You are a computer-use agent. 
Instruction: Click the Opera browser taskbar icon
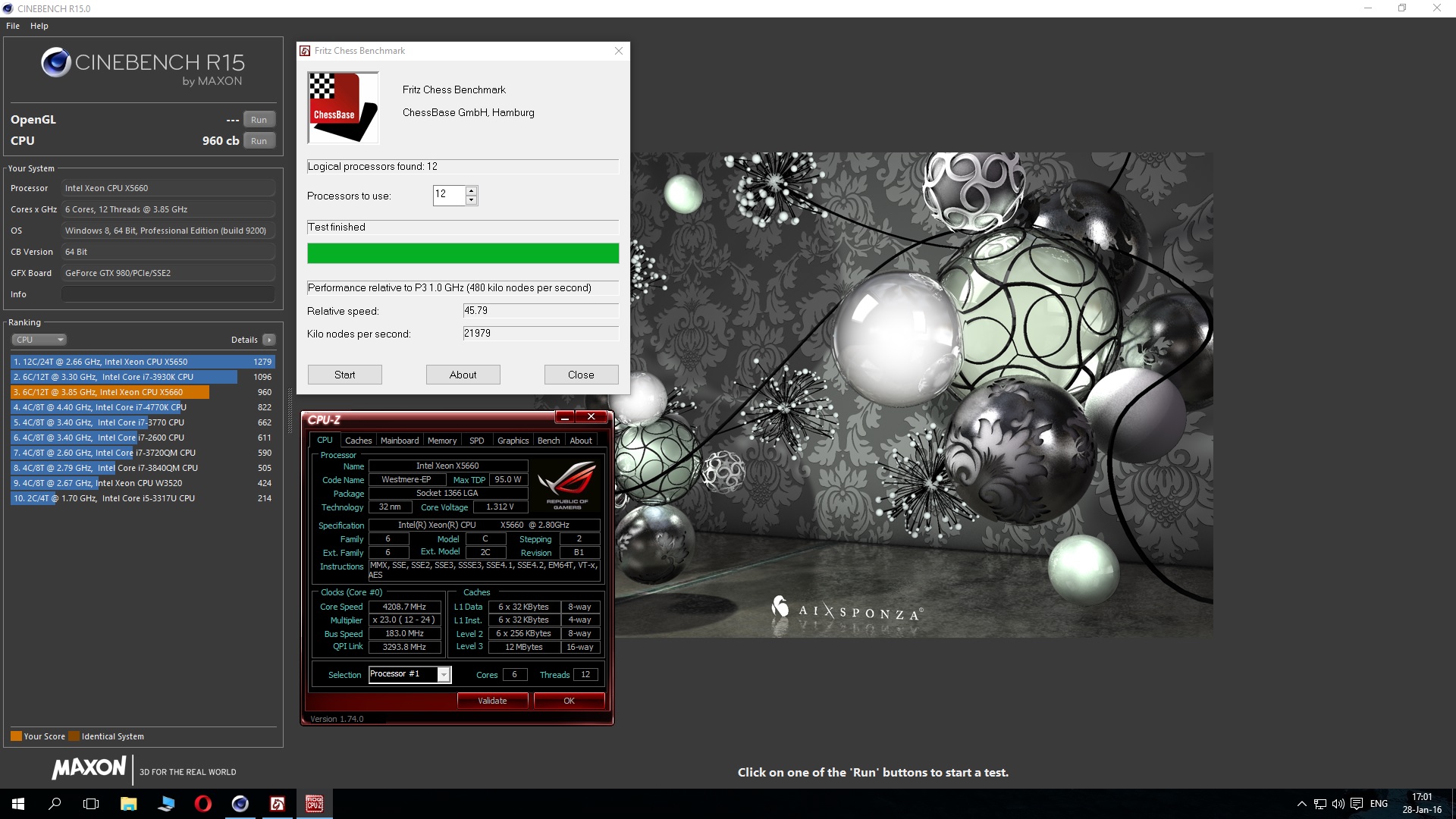point(202,804)
